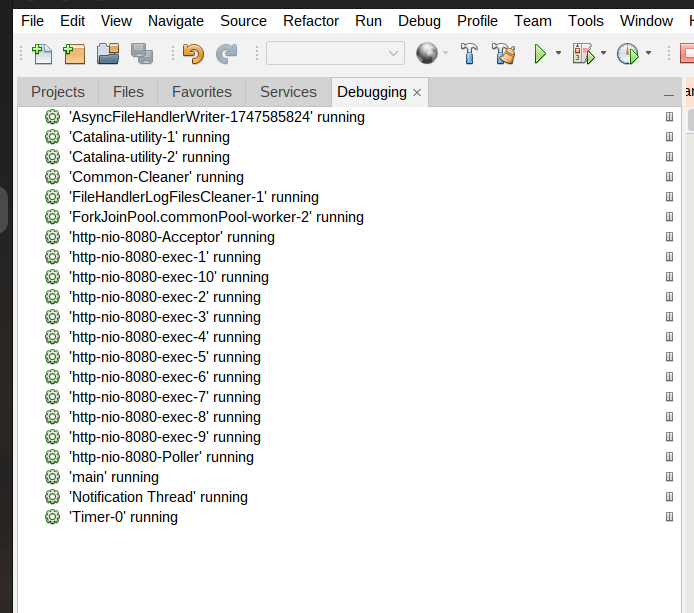
Task: Click the New Project toolbar icon
Action: [x=74, y=54]
